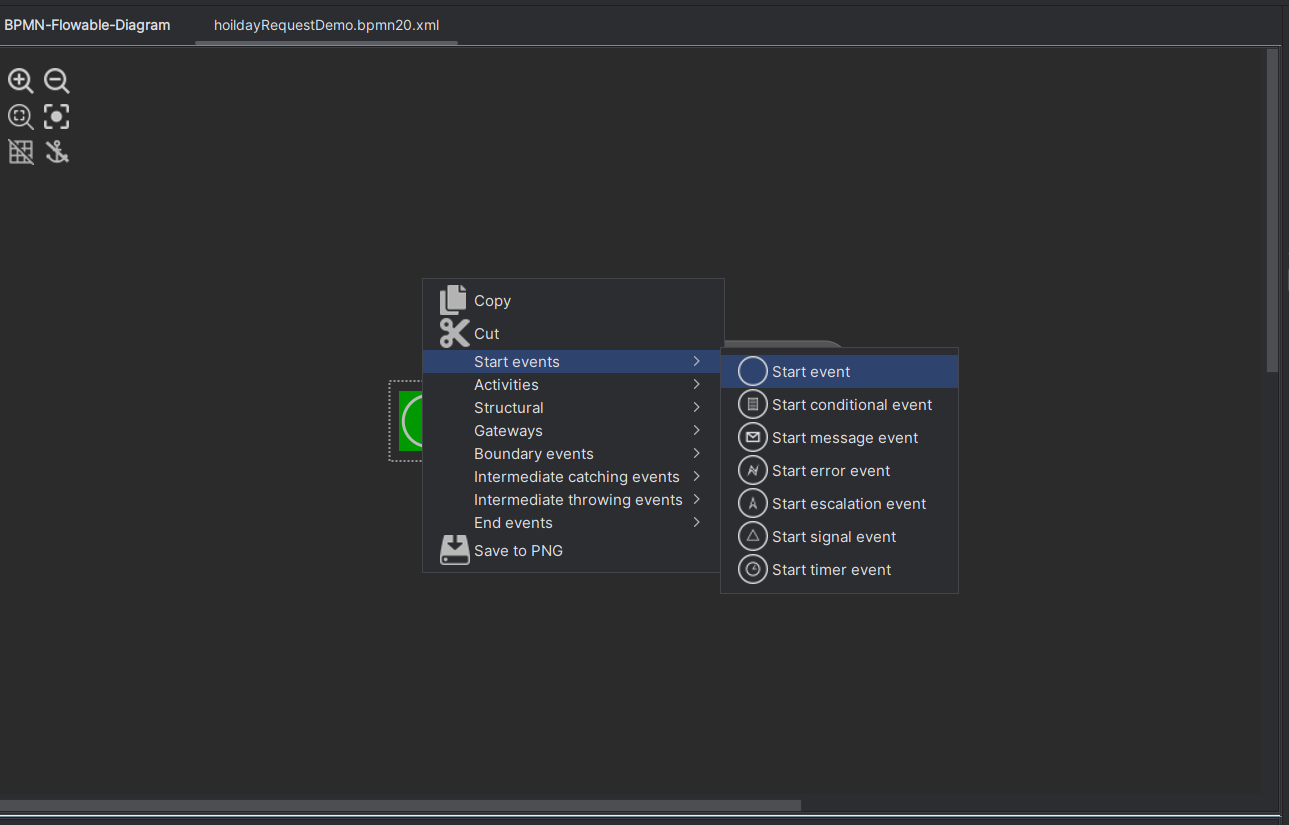Select Start timer event entry
This screenshot has width=1289, height=825.
pyautogui.click(x=840, y=570)
